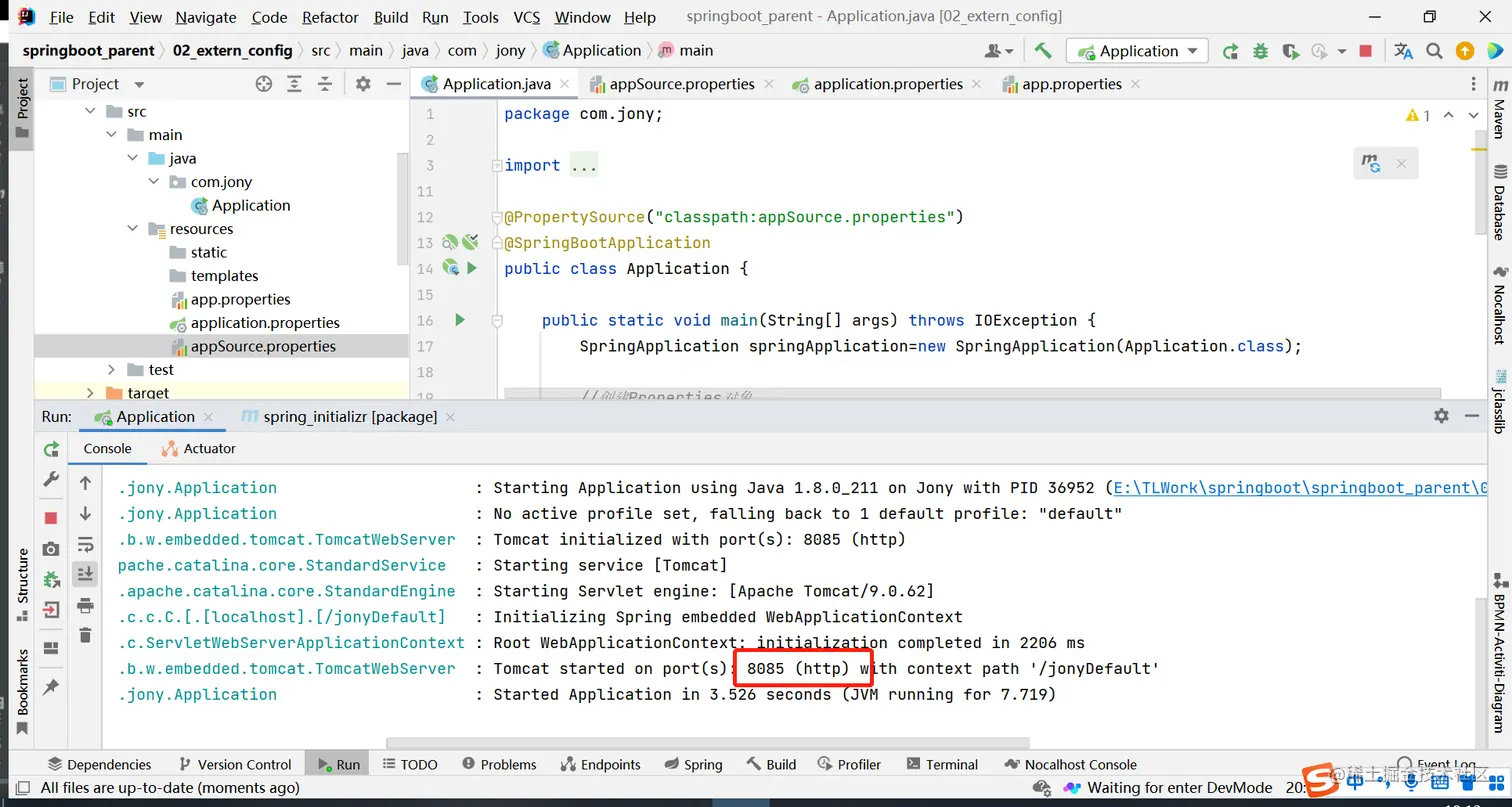Screen dimensions: 1512x807
Task: Open run configuration wrench in the Run panel
Action: [x=51, y=481]
